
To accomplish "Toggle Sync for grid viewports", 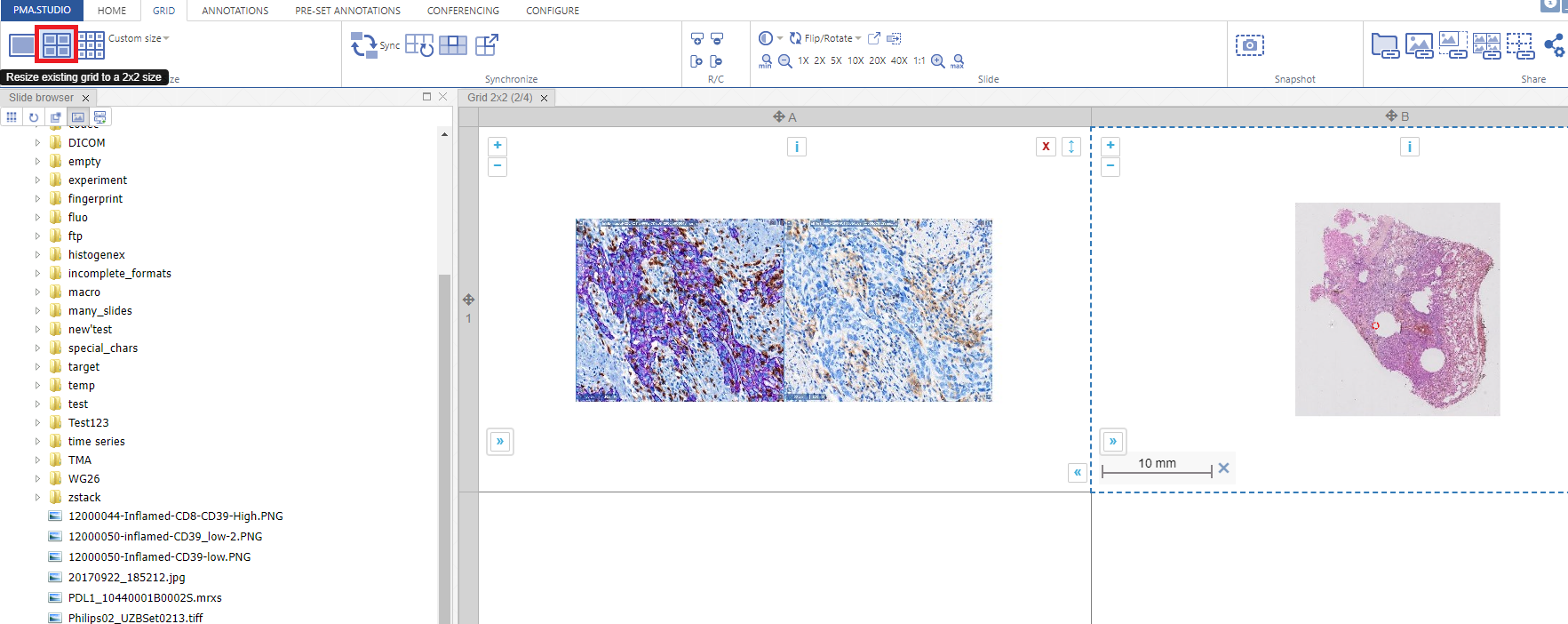I will pos(375,45).
